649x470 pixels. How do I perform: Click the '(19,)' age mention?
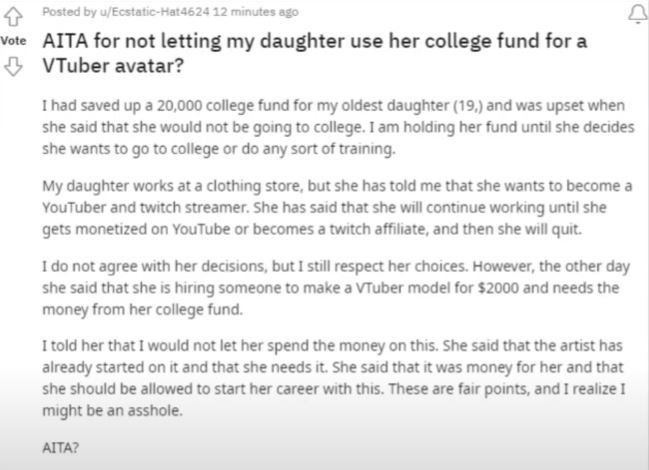point(468,106)
